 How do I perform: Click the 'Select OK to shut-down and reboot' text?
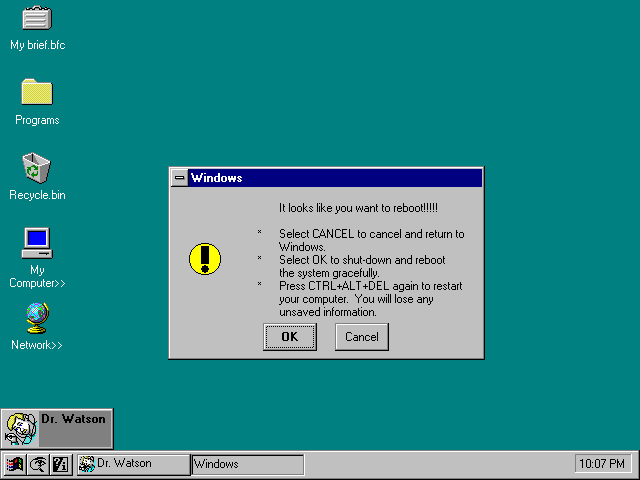[x=362, y=267]
